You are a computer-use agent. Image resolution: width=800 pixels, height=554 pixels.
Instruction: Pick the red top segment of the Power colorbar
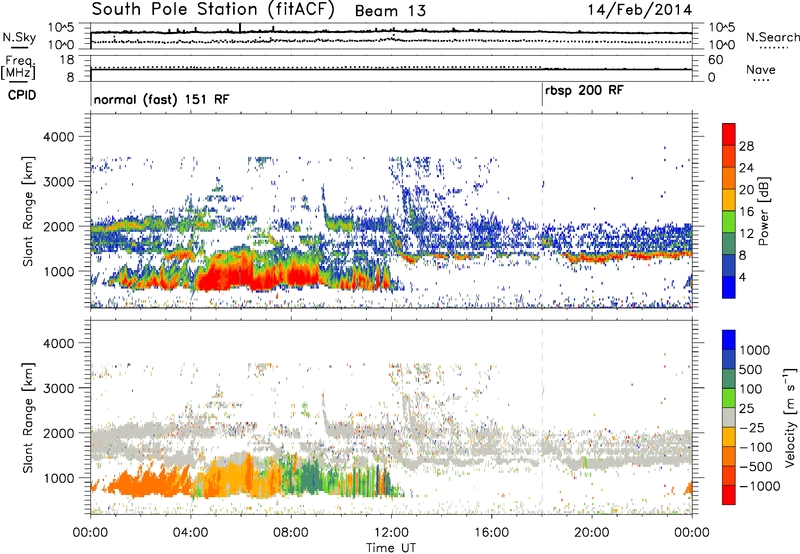(729, 134)
